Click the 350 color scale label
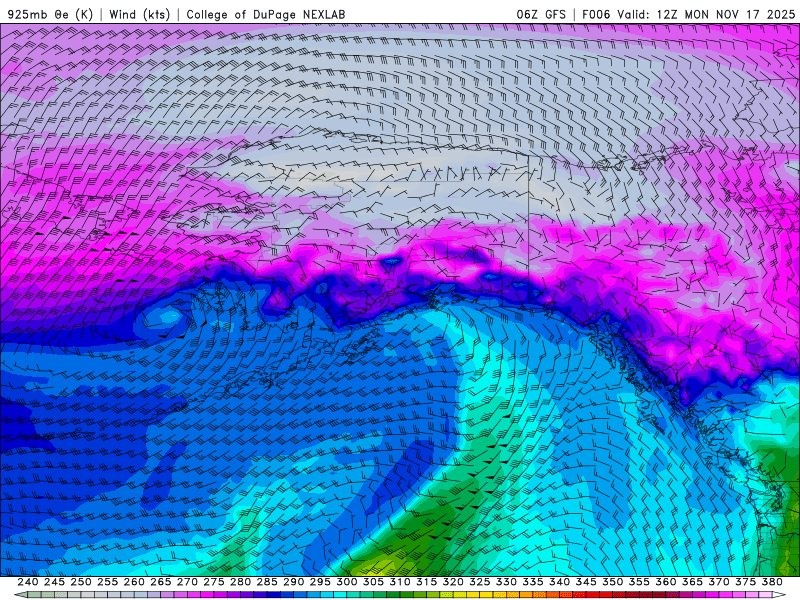The image size is (800, 600). (x=612, y=582)
